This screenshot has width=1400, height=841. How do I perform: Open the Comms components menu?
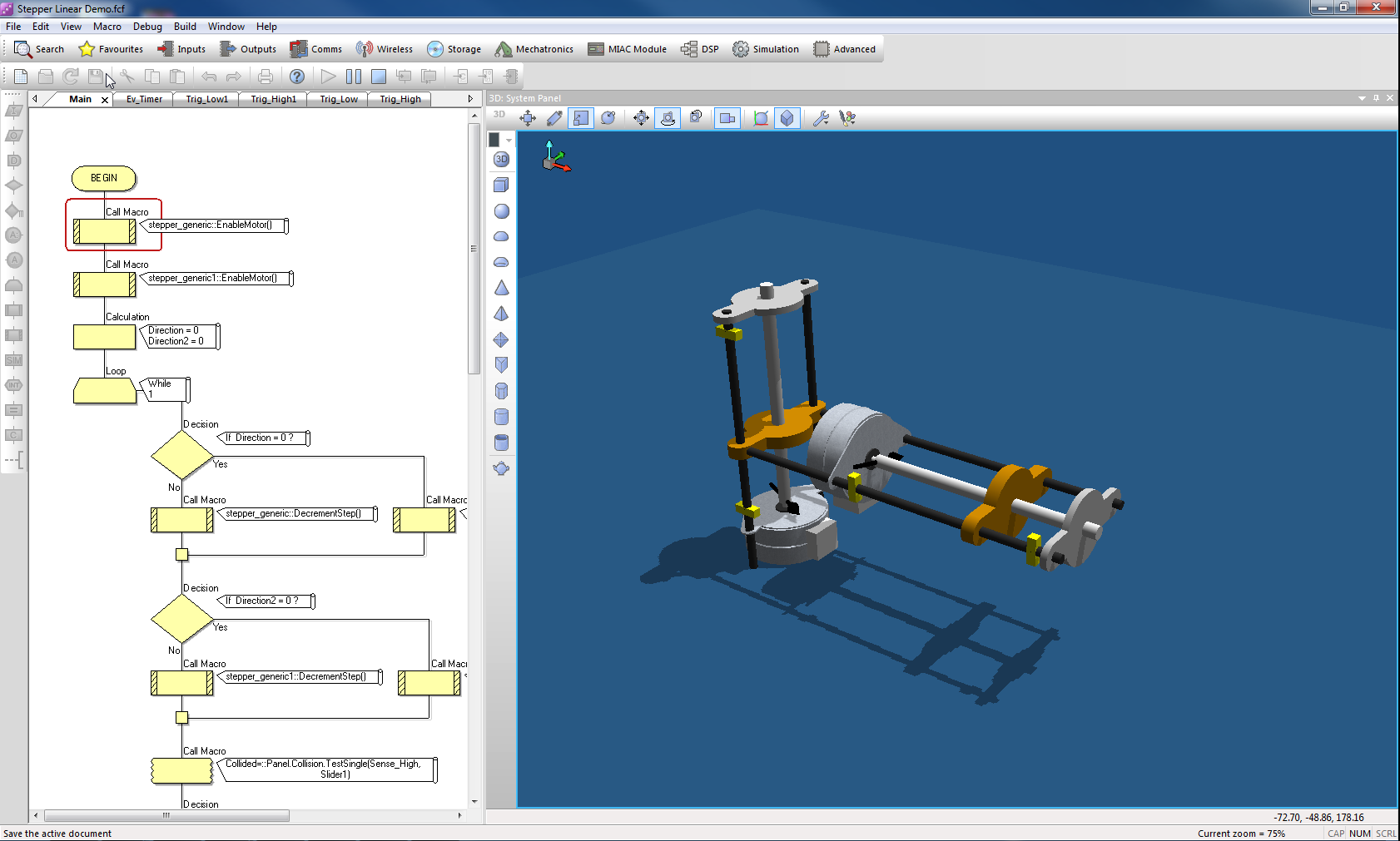click(x=315, y=49)
